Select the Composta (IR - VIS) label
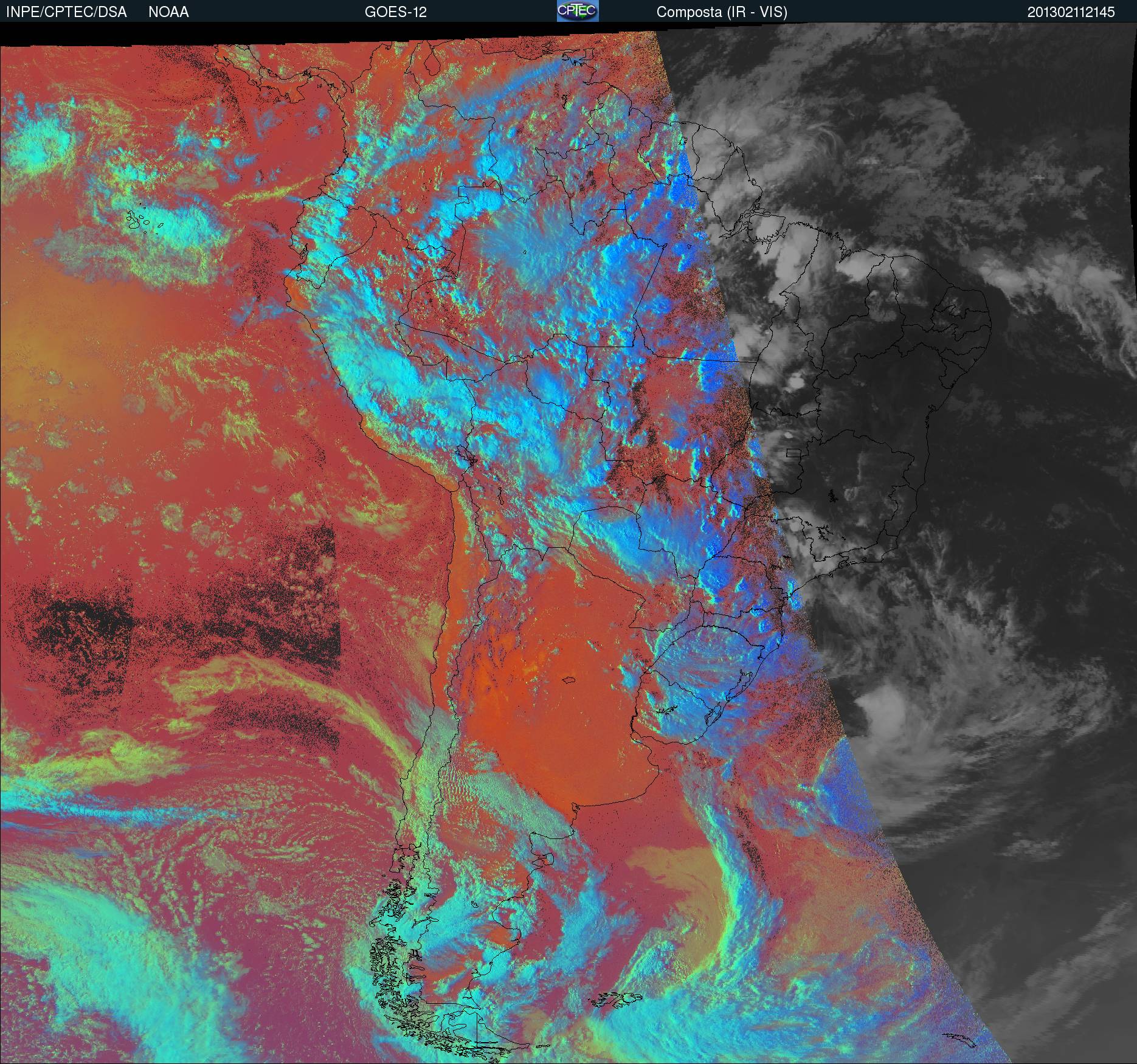Viewport: 1137px width, 1064px height. click(x=722, y=12)
